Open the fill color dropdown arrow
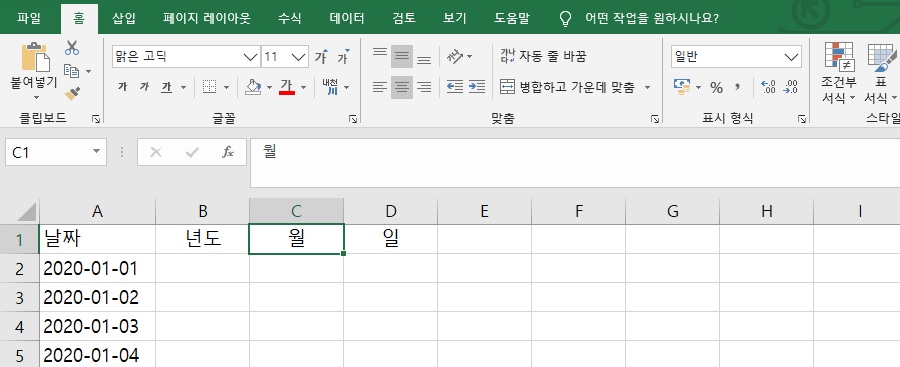This screenshot has width=900, height=367. coord(270,88)
